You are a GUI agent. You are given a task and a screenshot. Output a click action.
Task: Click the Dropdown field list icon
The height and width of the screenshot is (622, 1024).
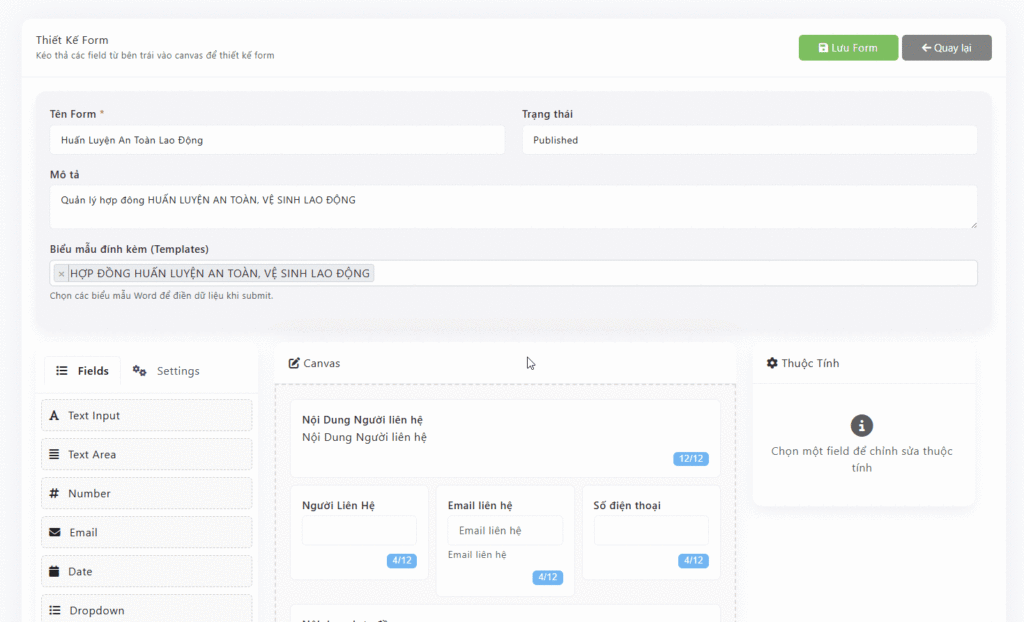point(54,611)
